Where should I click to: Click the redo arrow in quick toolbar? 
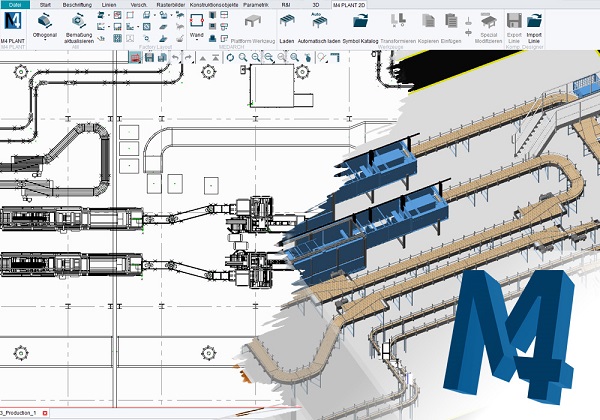[x=188, y=57]
